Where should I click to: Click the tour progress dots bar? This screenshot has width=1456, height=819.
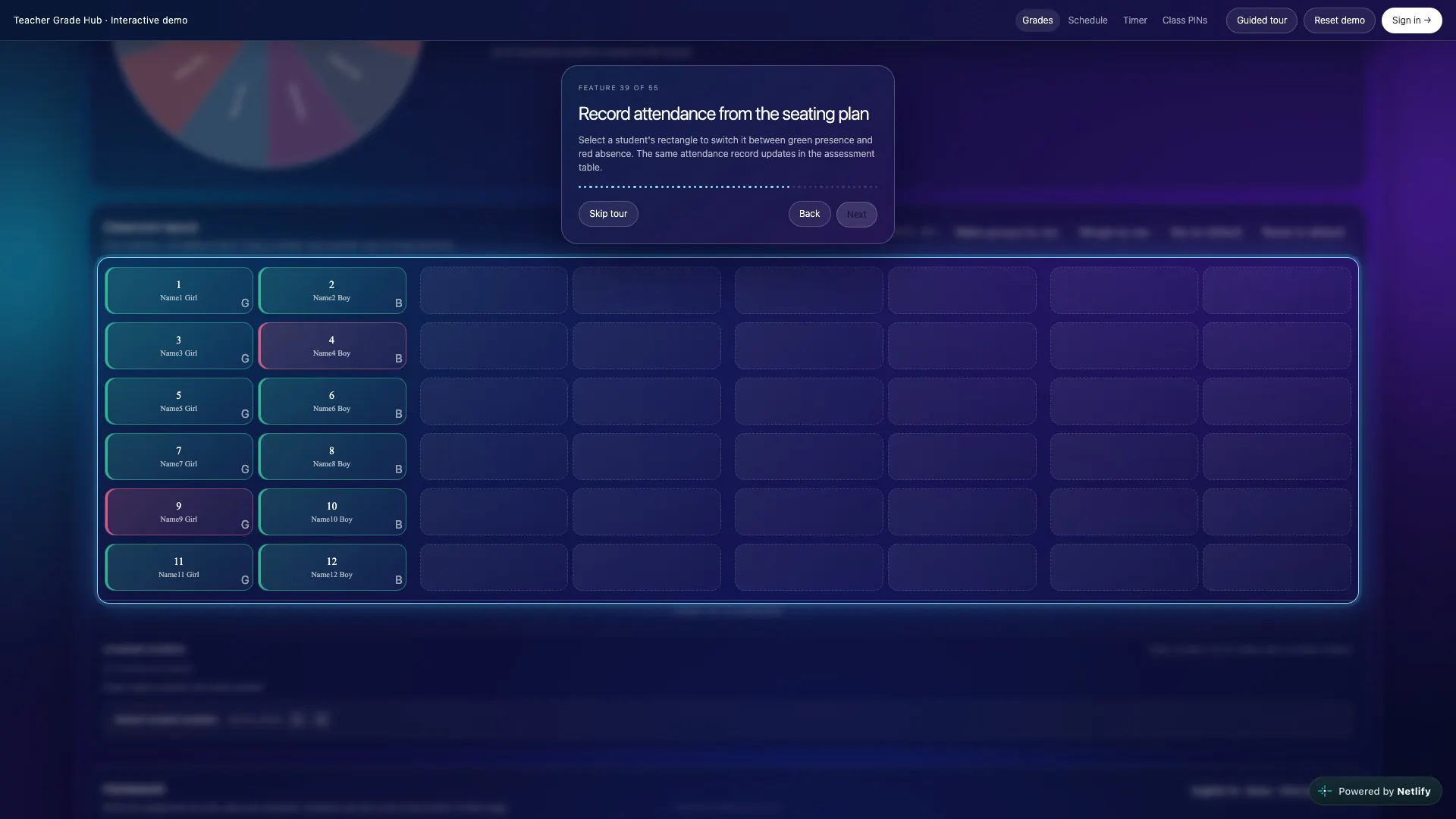pos(728,187)
